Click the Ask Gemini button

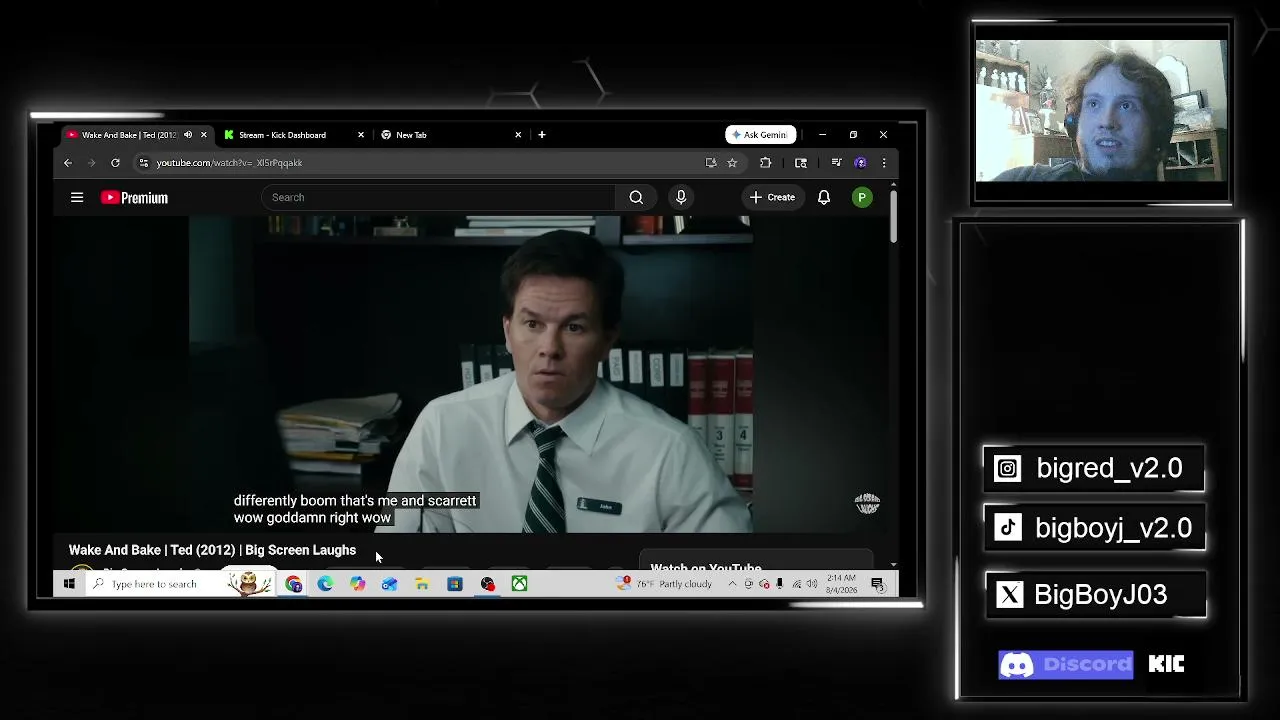click(761, 135)
